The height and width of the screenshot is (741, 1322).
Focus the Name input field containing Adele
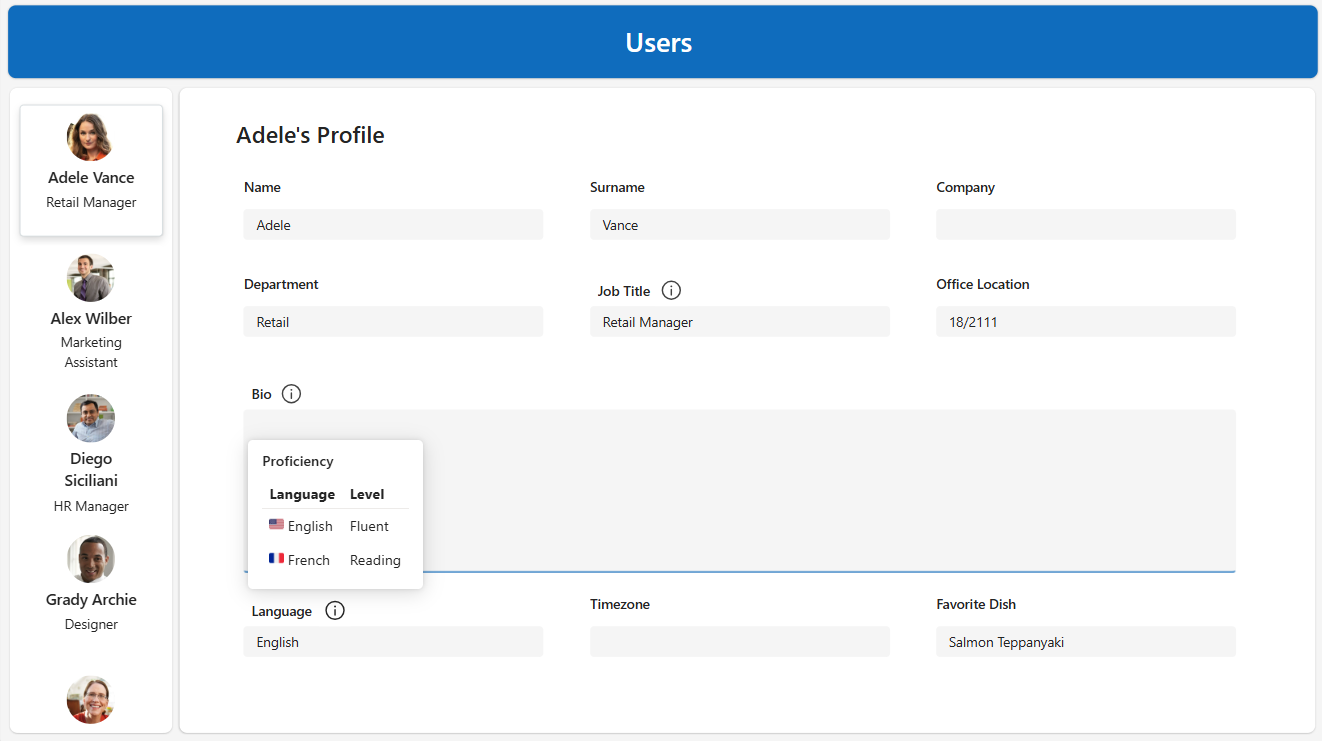click(393, 225)
